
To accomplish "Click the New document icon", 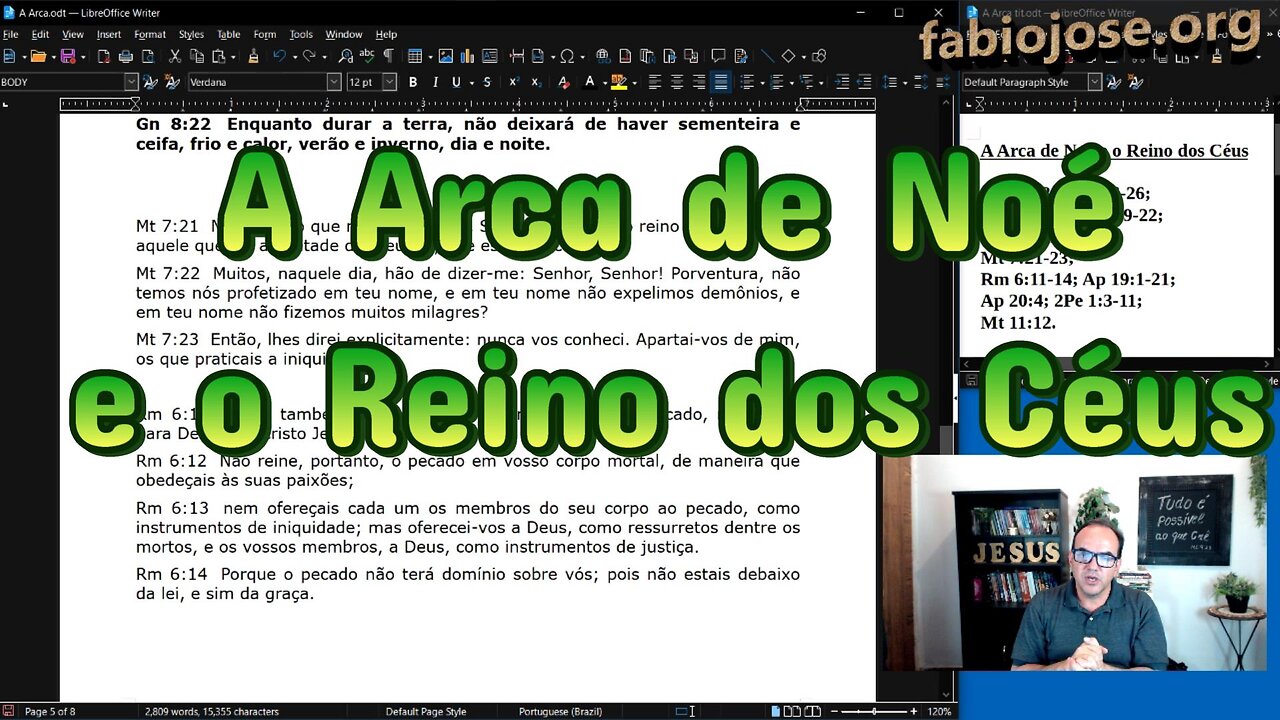I will click(x=10, y=56).
